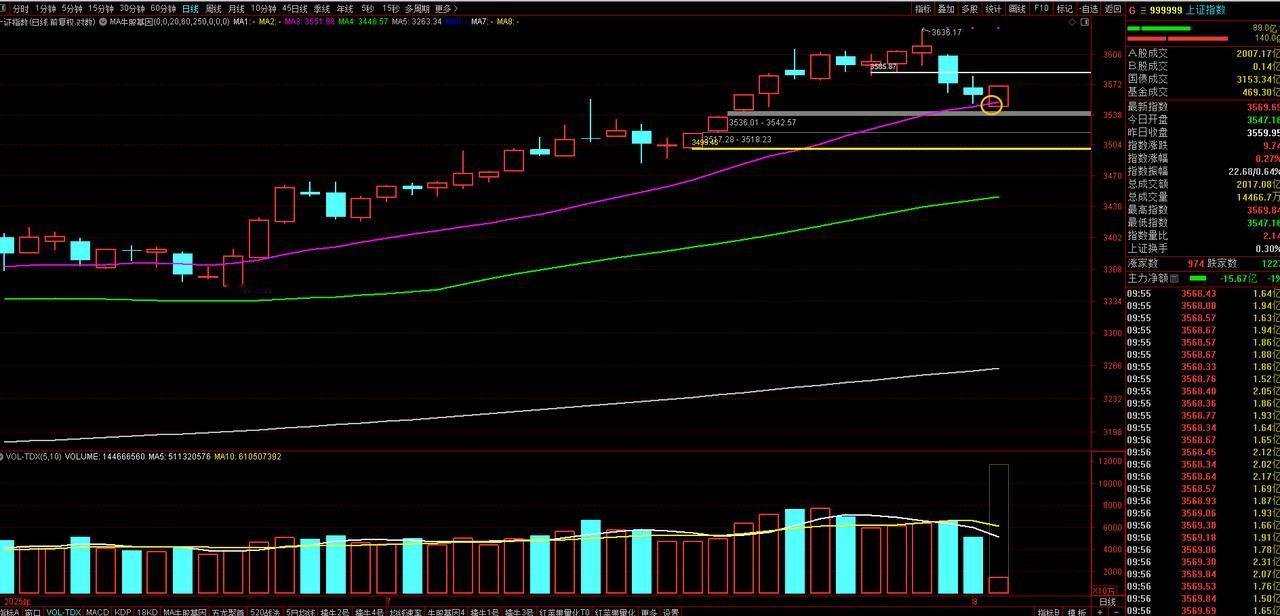
Task: Select the 18KD indicator tab
Action: [x=147, y=611]
